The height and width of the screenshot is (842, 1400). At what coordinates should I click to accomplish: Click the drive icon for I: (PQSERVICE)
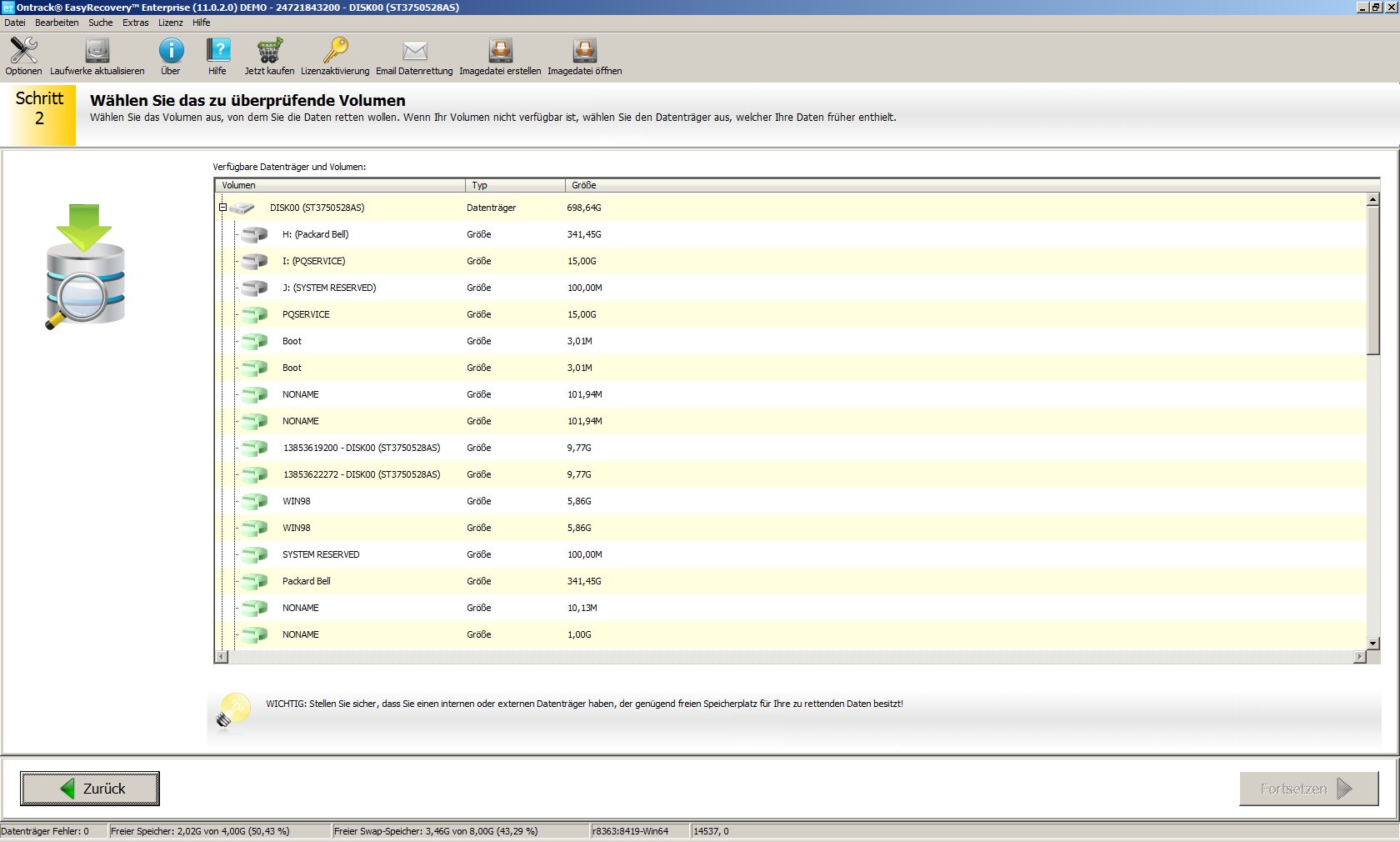(254, 261)
